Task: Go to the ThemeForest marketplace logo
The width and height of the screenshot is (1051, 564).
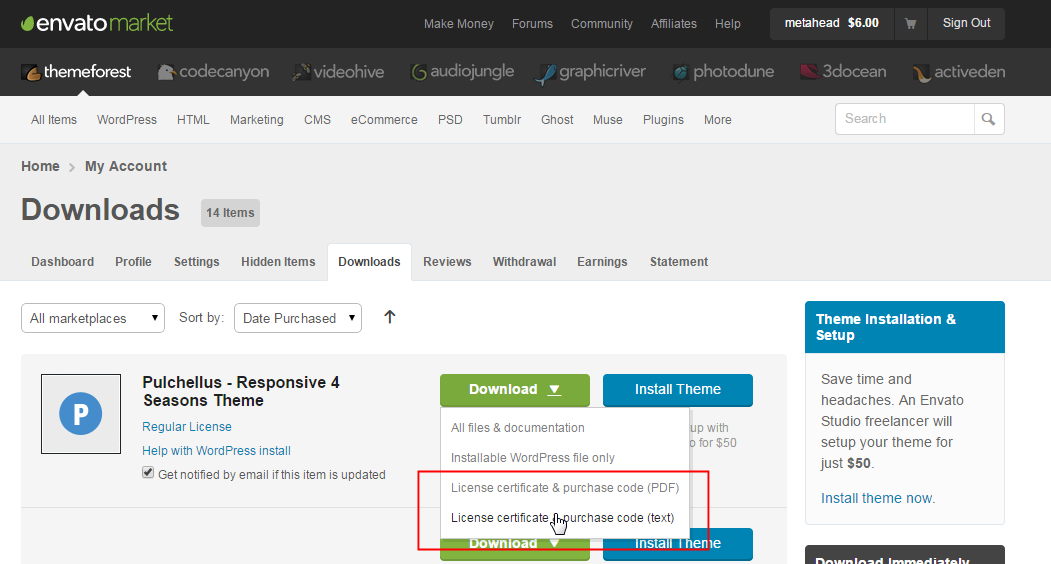Action: 76,72
